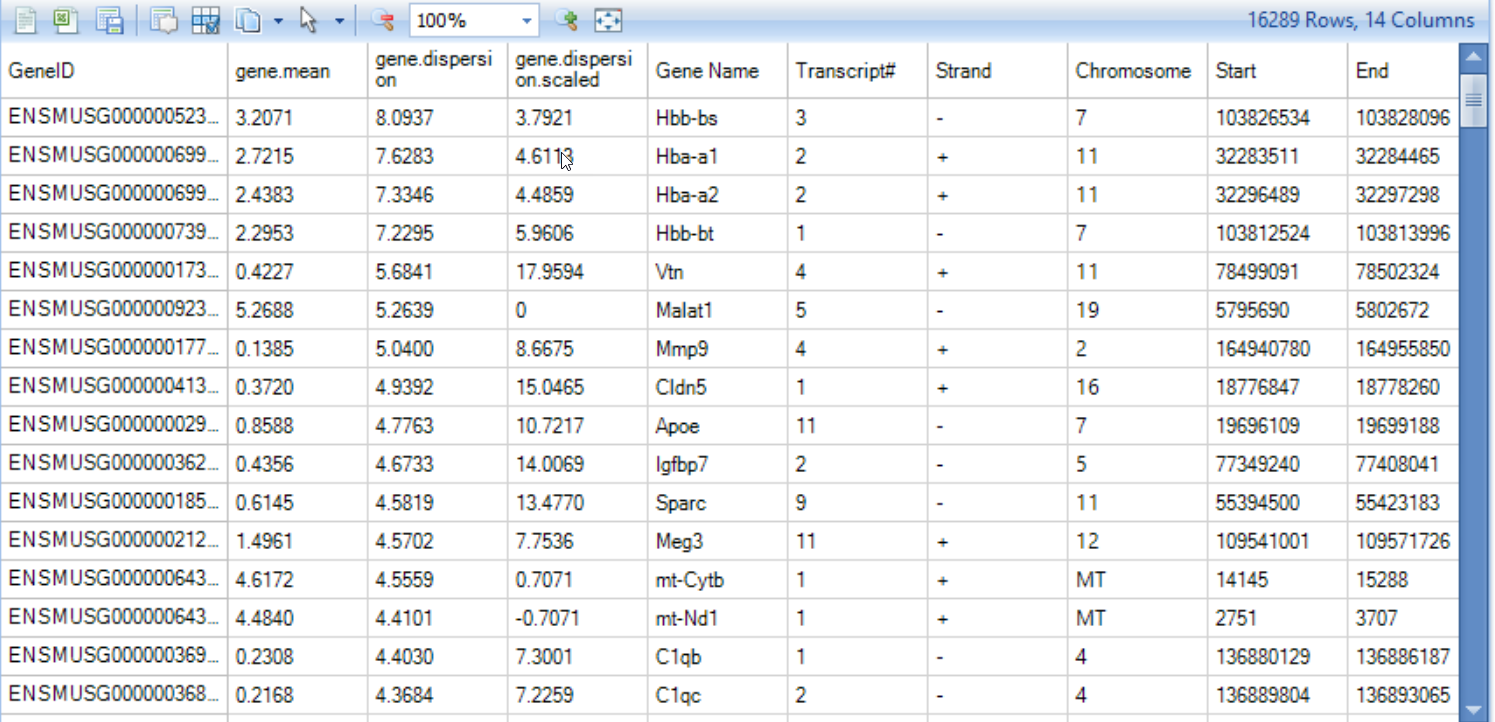Click the gene.dispersion value 8.0937

click(x=404, y=118)
